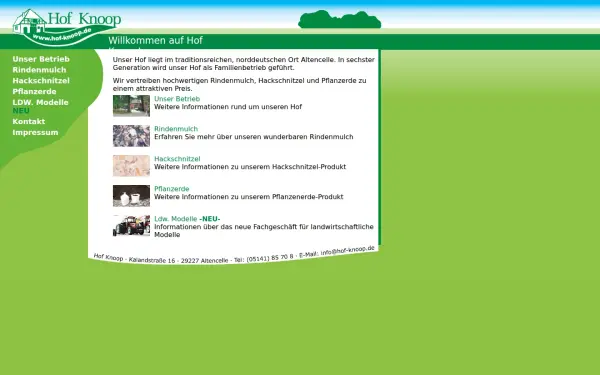Open Hackschnitzel in the sidebar menu
This screenshot has width=600, height=375.
(41, 81)
